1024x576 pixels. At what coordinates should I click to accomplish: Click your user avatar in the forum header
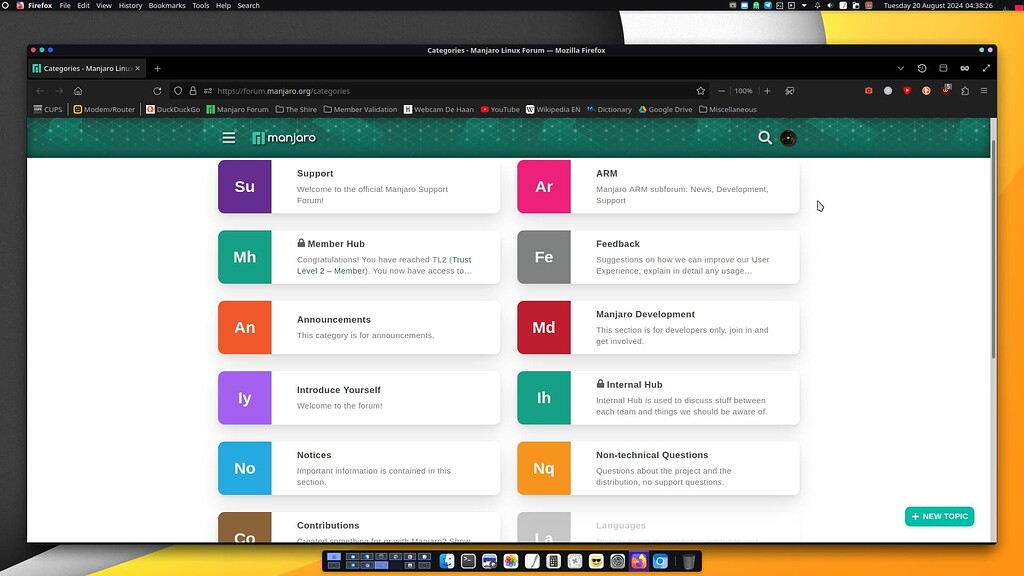tap(788, 138)
